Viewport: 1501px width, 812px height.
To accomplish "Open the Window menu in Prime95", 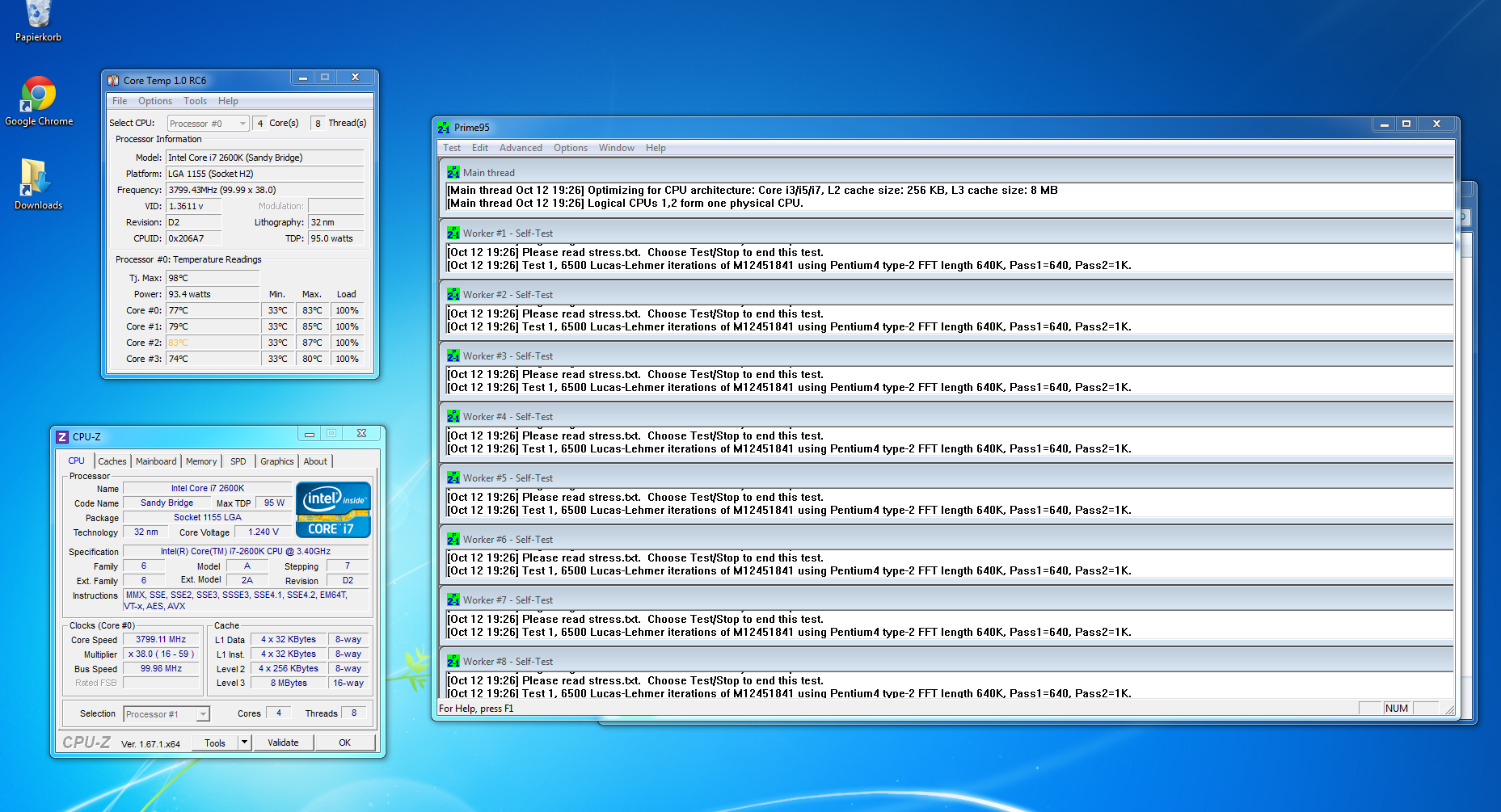I will [x=617, y=148].
